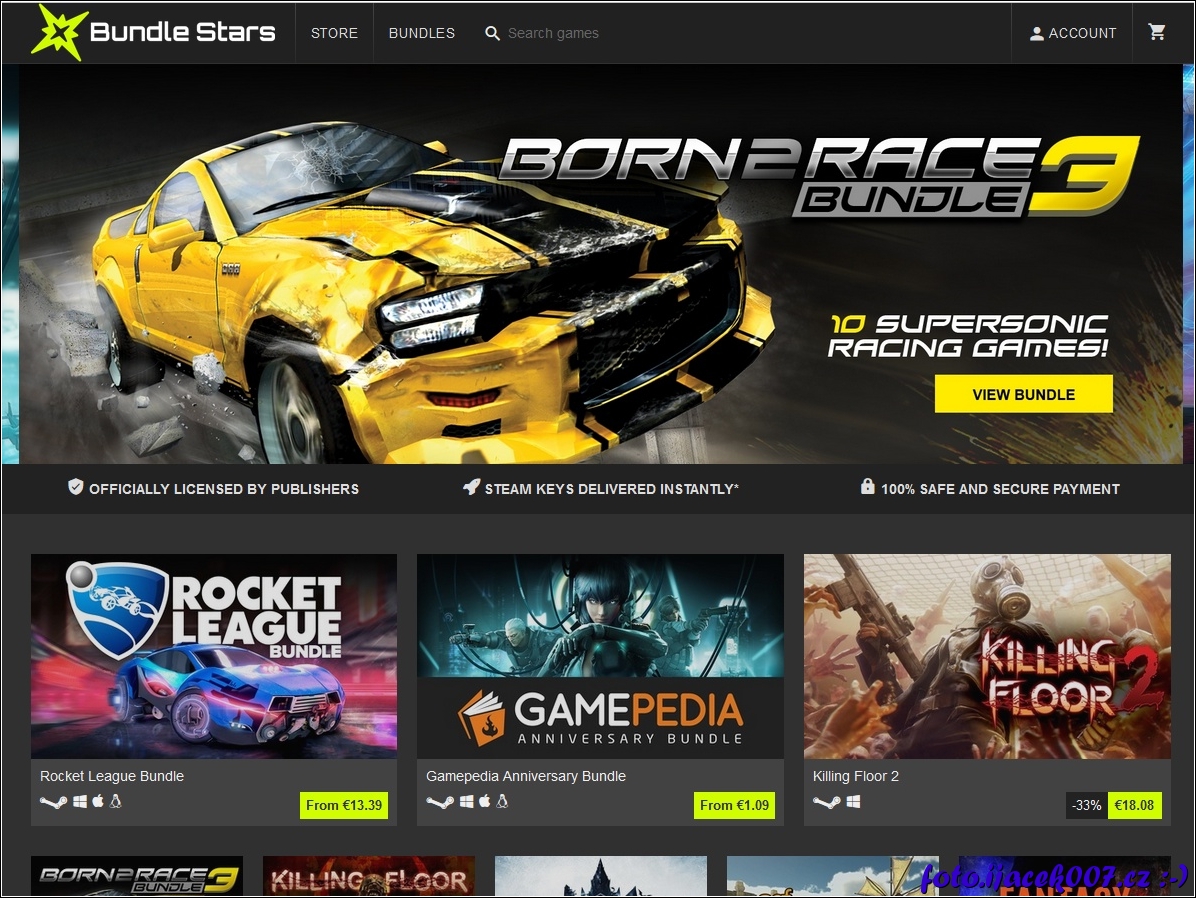Open the BUNDLES menu

(x=421, y=33)
